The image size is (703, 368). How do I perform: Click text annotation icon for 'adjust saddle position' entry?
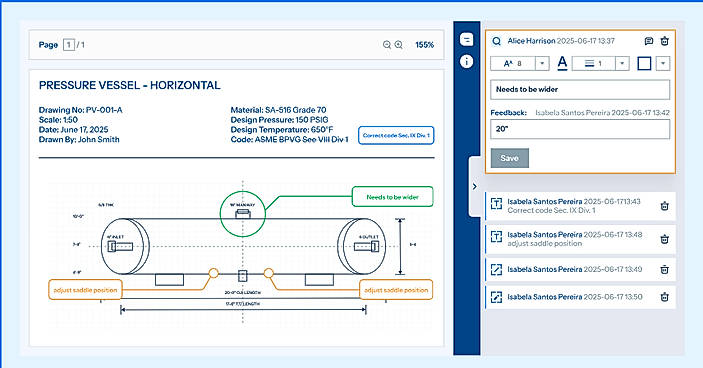pos(496,236)
